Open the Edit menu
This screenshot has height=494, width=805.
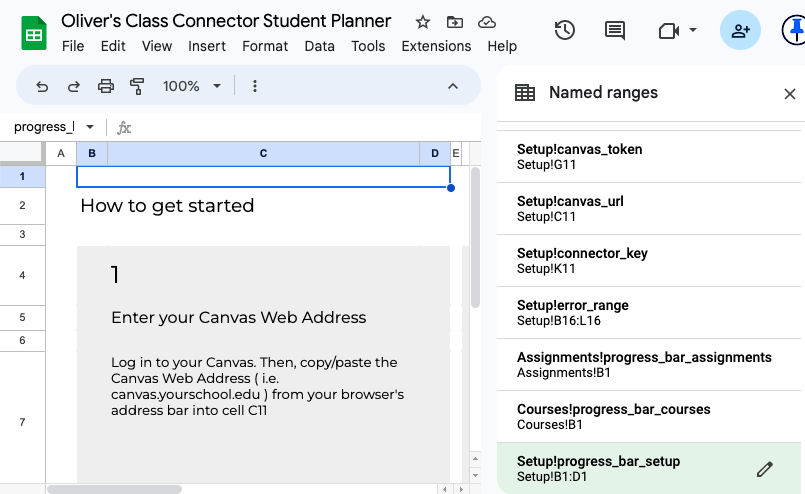point(113,46)
